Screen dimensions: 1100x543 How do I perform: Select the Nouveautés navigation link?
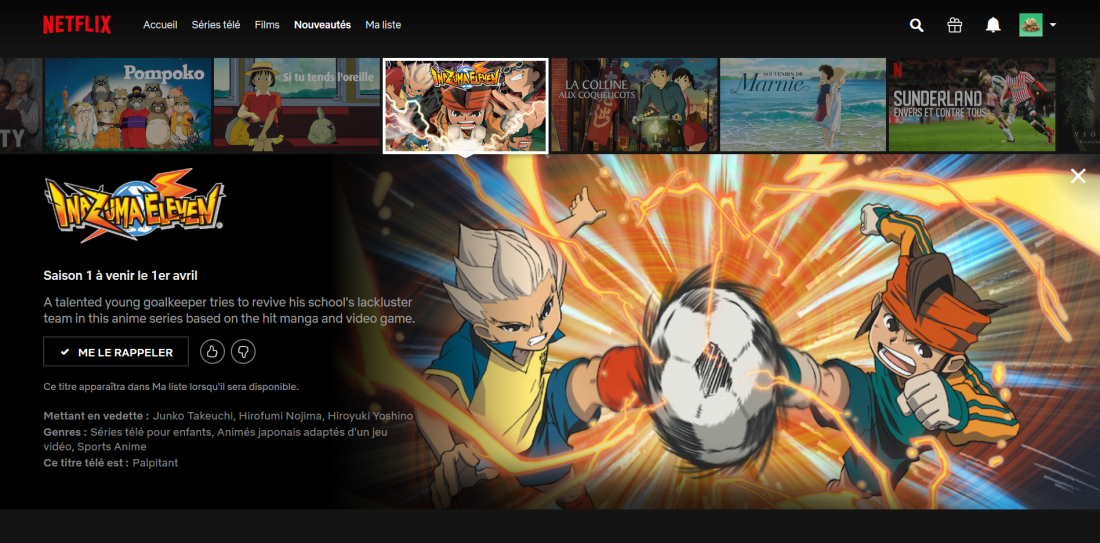pos(322,25)
